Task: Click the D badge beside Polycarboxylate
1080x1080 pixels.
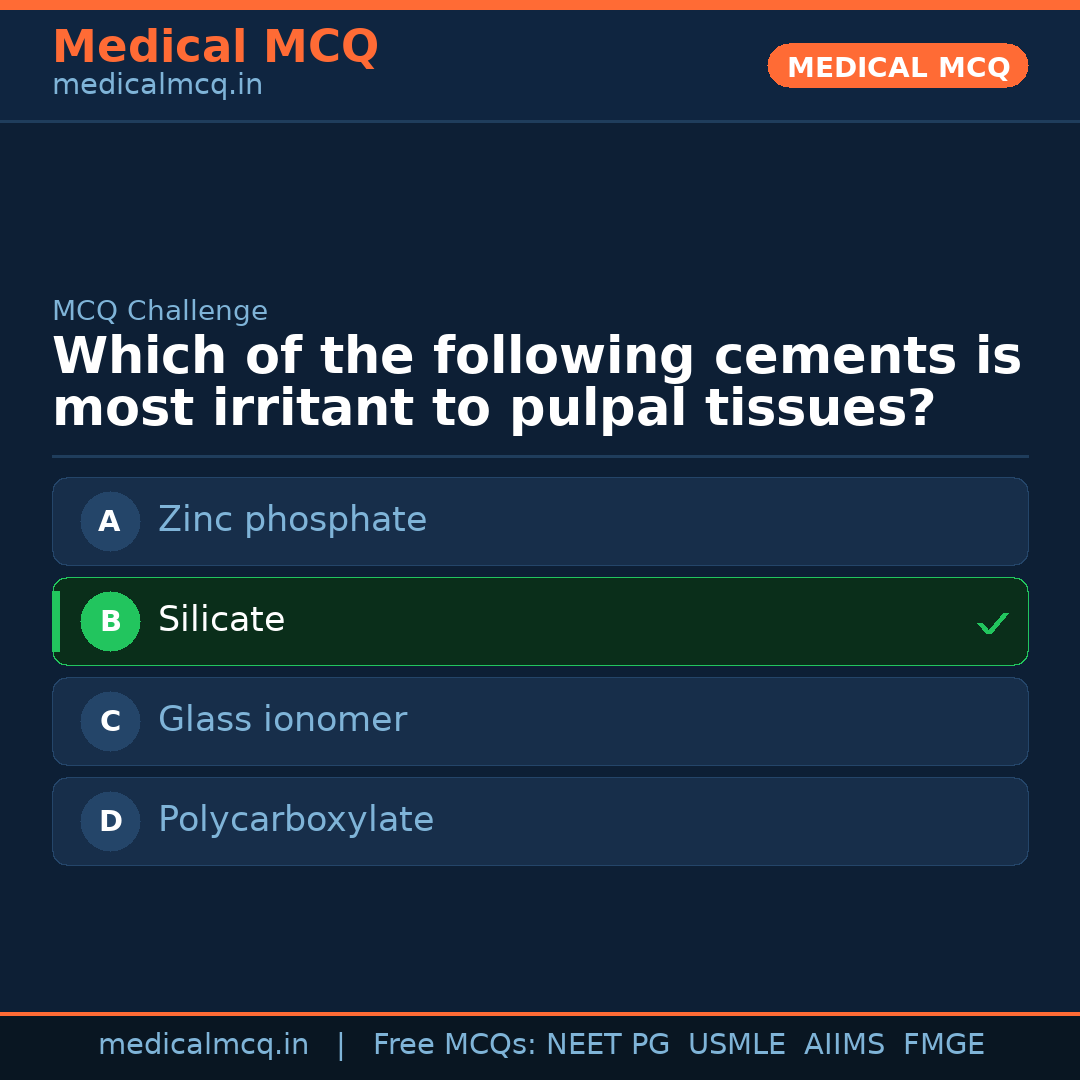Action: pyautogui.click(x=110, y=821)
